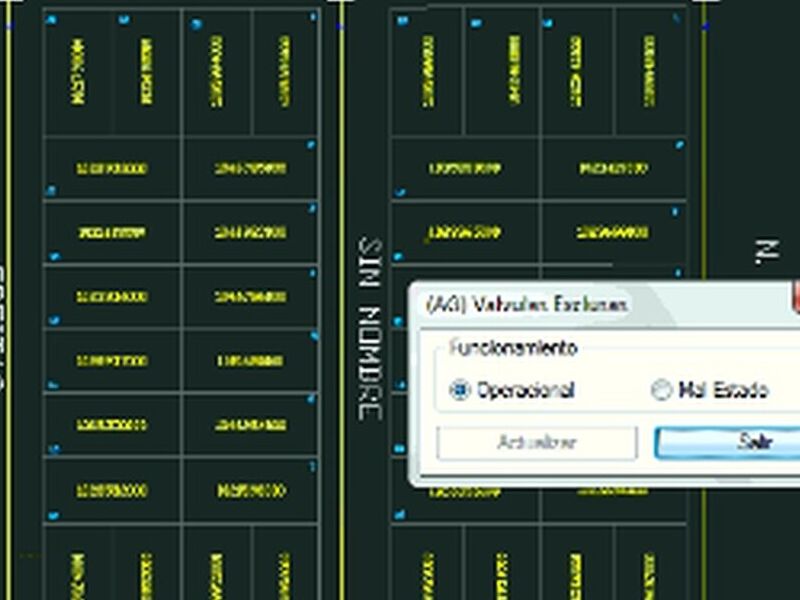Select the SIN NOMBRE street label
The height and width of the screenshot is (600, 800).
(x=370, y=328)
